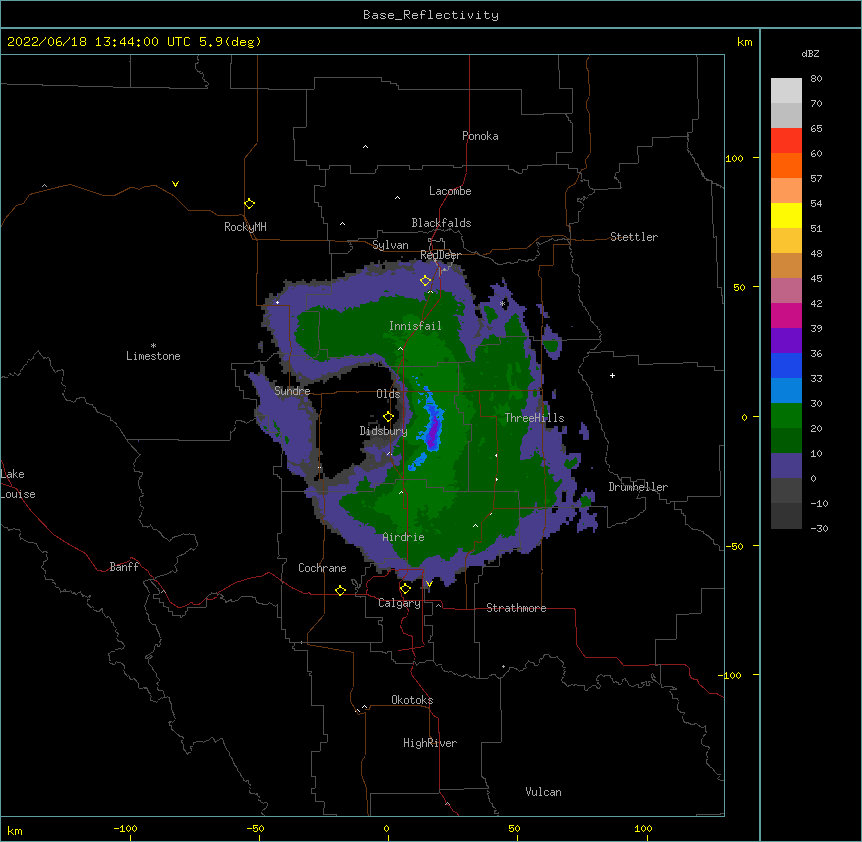Click the yellow color swatch at 54 dBZ
Image resolution: width=862 pixels, height=842 pixels.
pyautogui.click(x=786, y=215)
